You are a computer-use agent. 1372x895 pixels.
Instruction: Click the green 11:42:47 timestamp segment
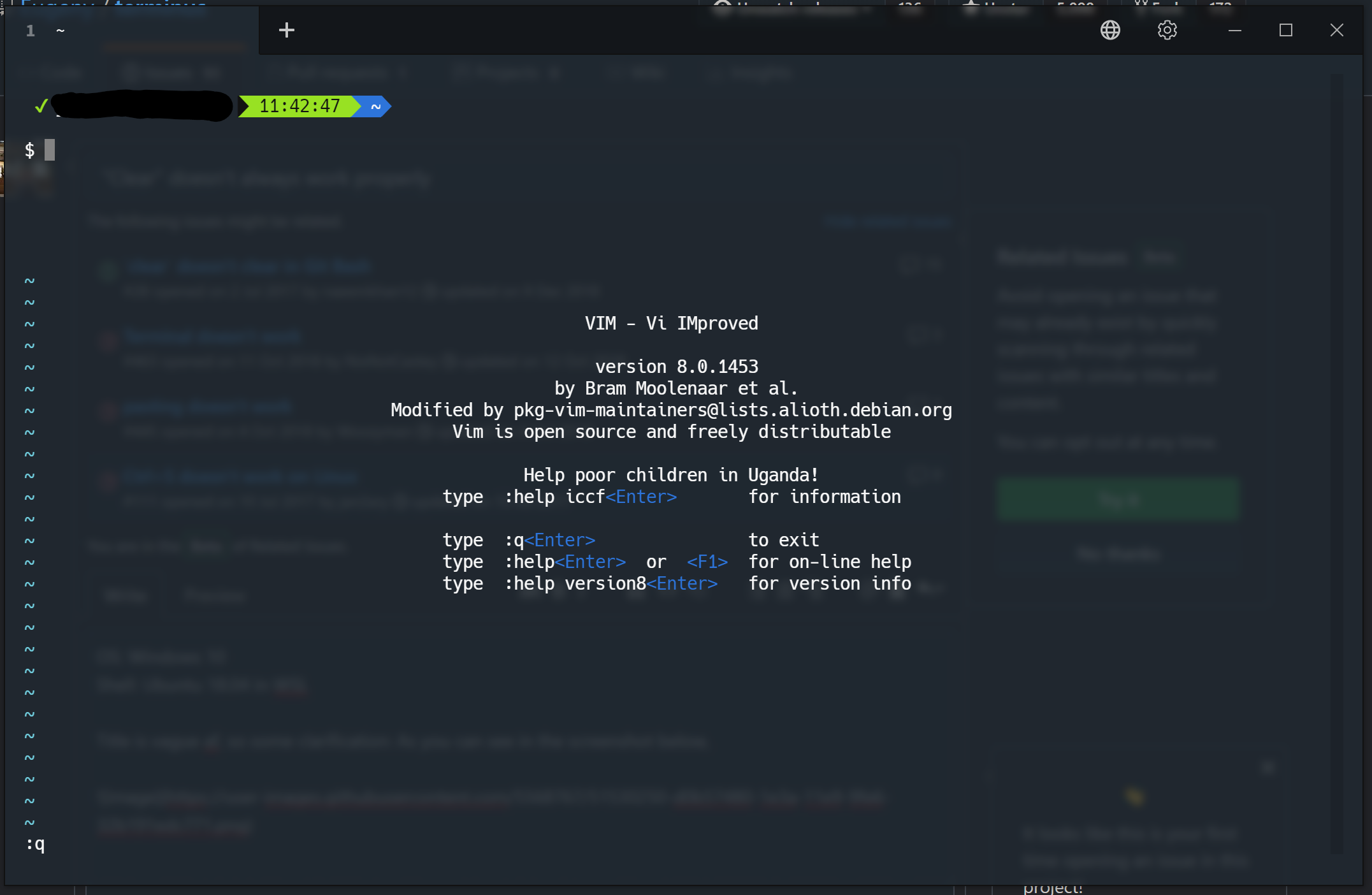[298, 106]
